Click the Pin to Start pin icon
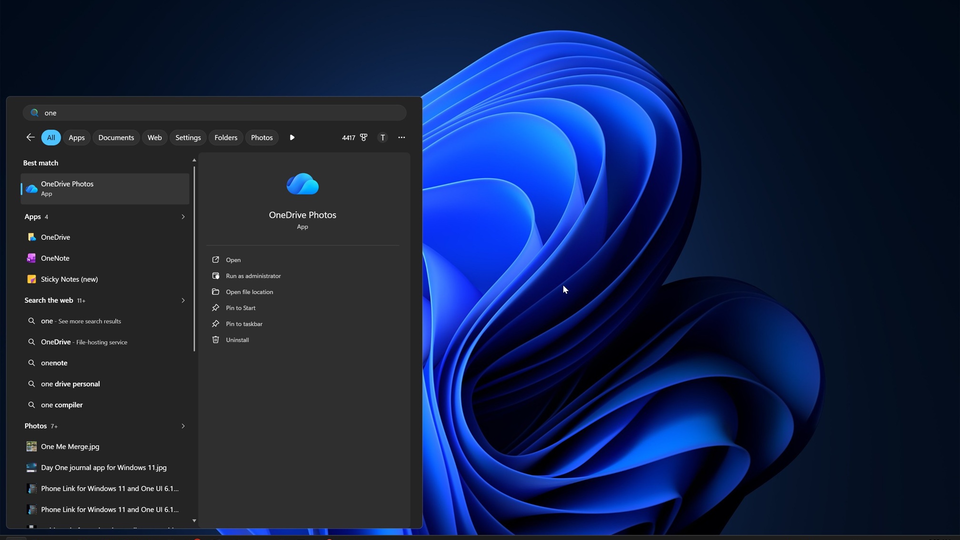960x540 pixels. pyautogui.click(x=216, y=307)
